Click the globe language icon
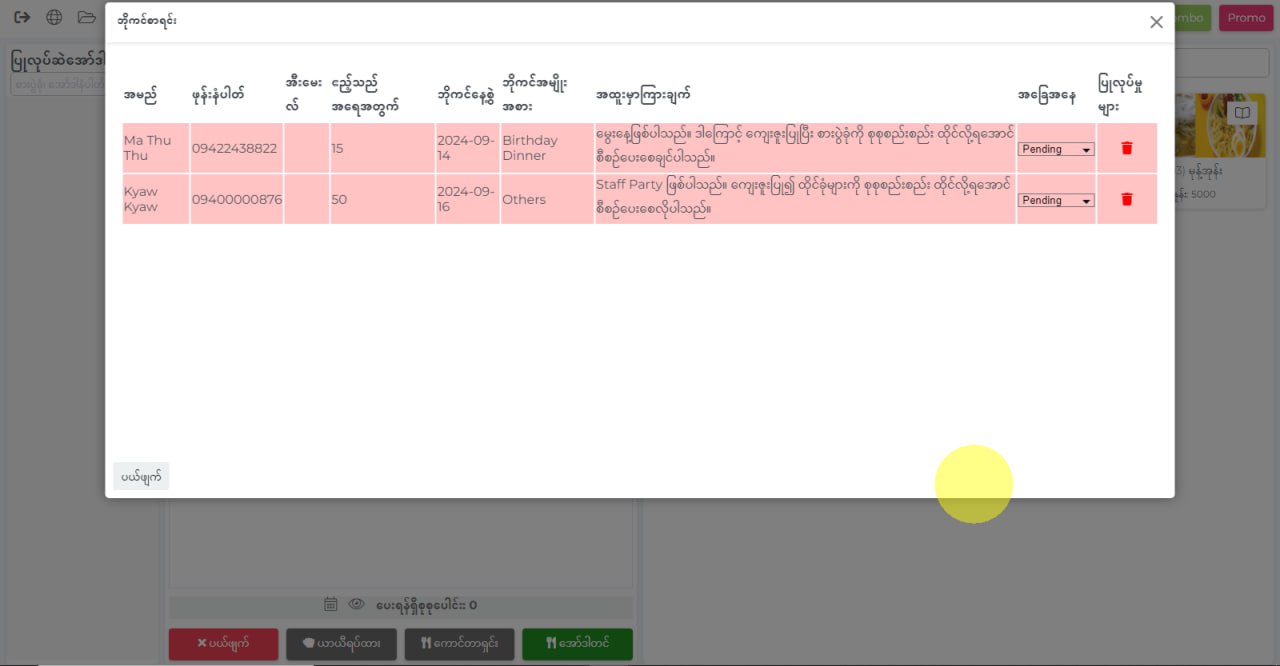The height and width of the screenshot is (666, 1280). pyautogui.click(x=54, y=18)
